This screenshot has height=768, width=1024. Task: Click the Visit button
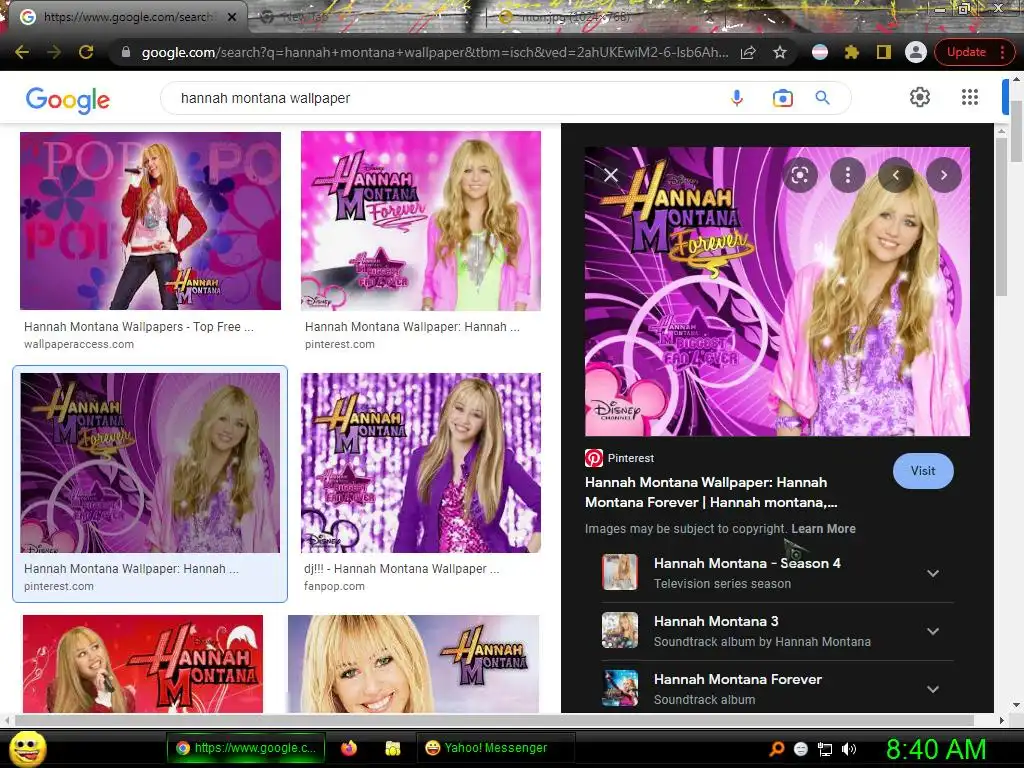point(923,471)
